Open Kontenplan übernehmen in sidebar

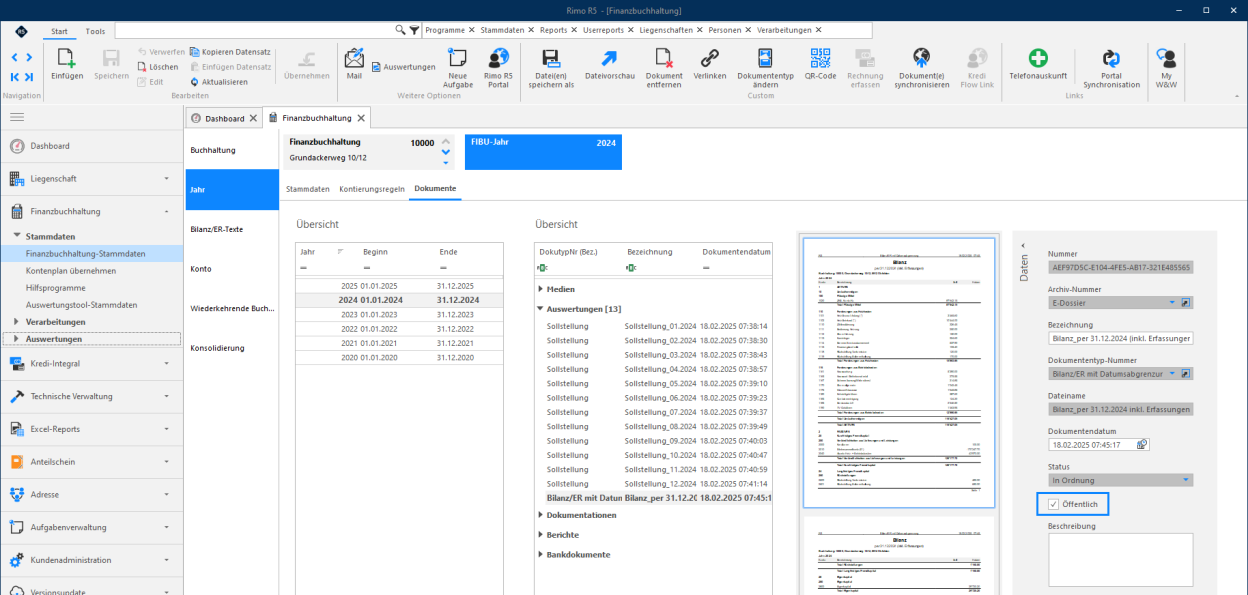(x=71, y=271)
